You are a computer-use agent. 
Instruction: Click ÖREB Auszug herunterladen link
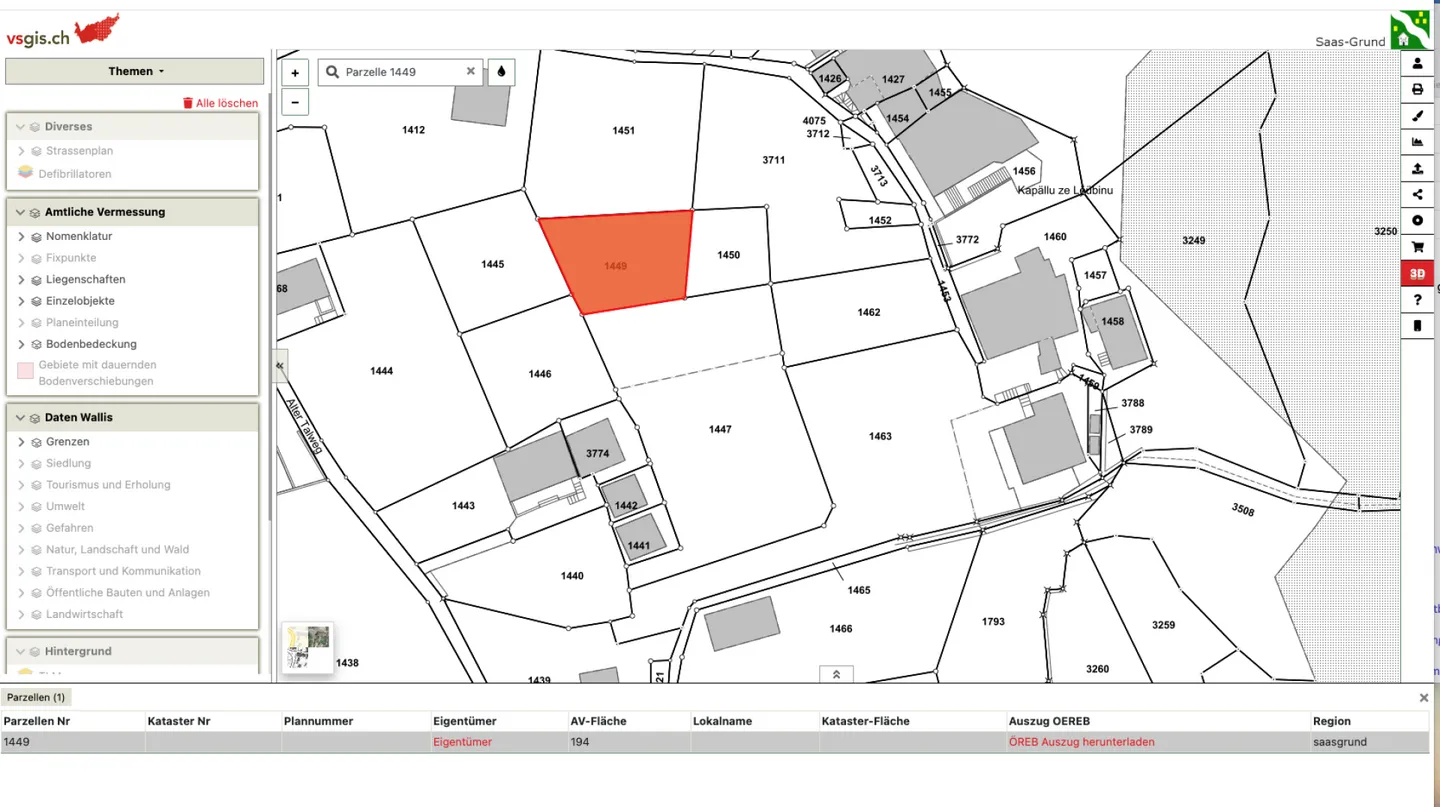click(1081, 742)
